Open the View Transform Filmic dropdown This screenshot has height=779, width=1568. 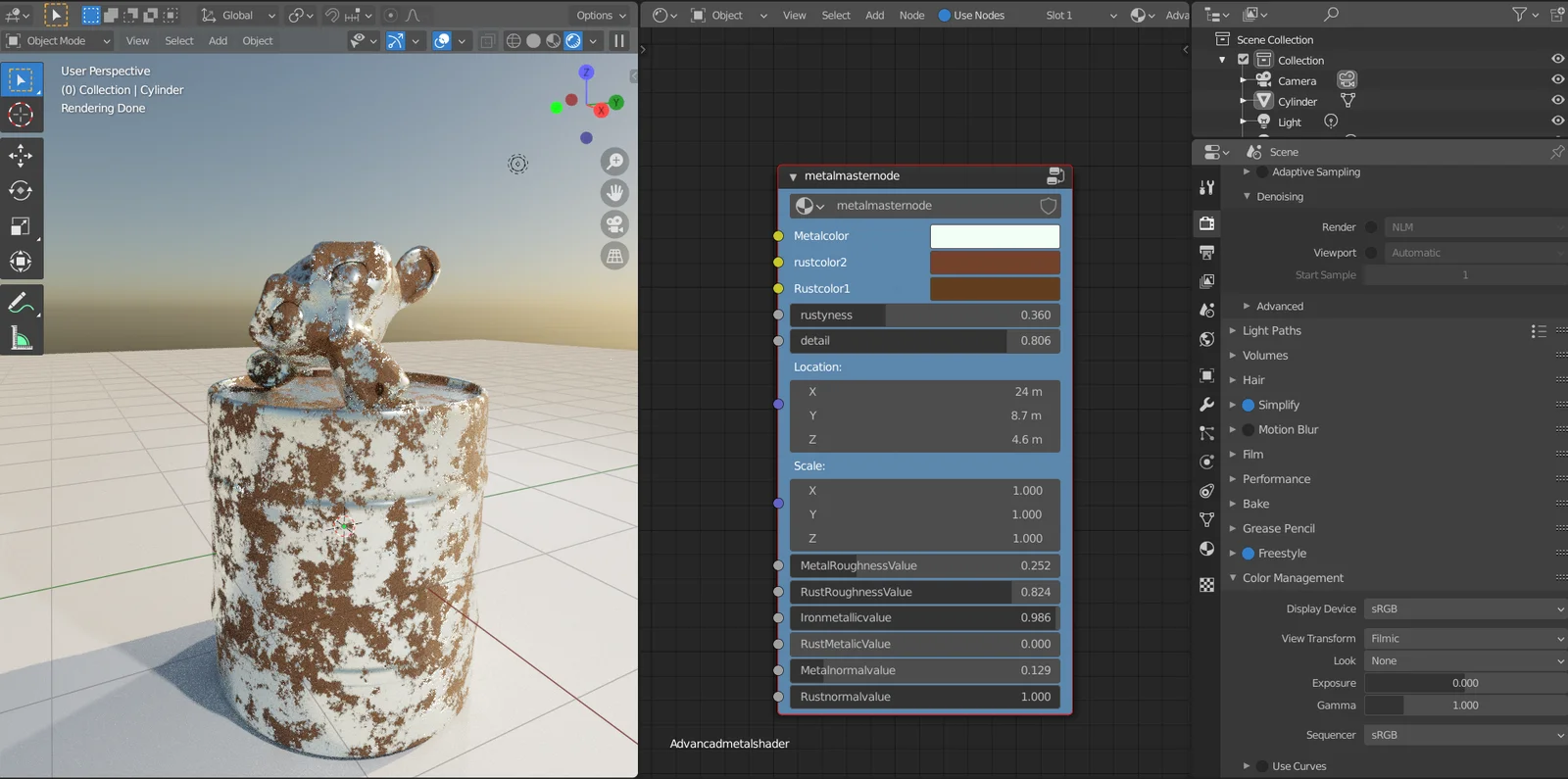point(1466,638)
